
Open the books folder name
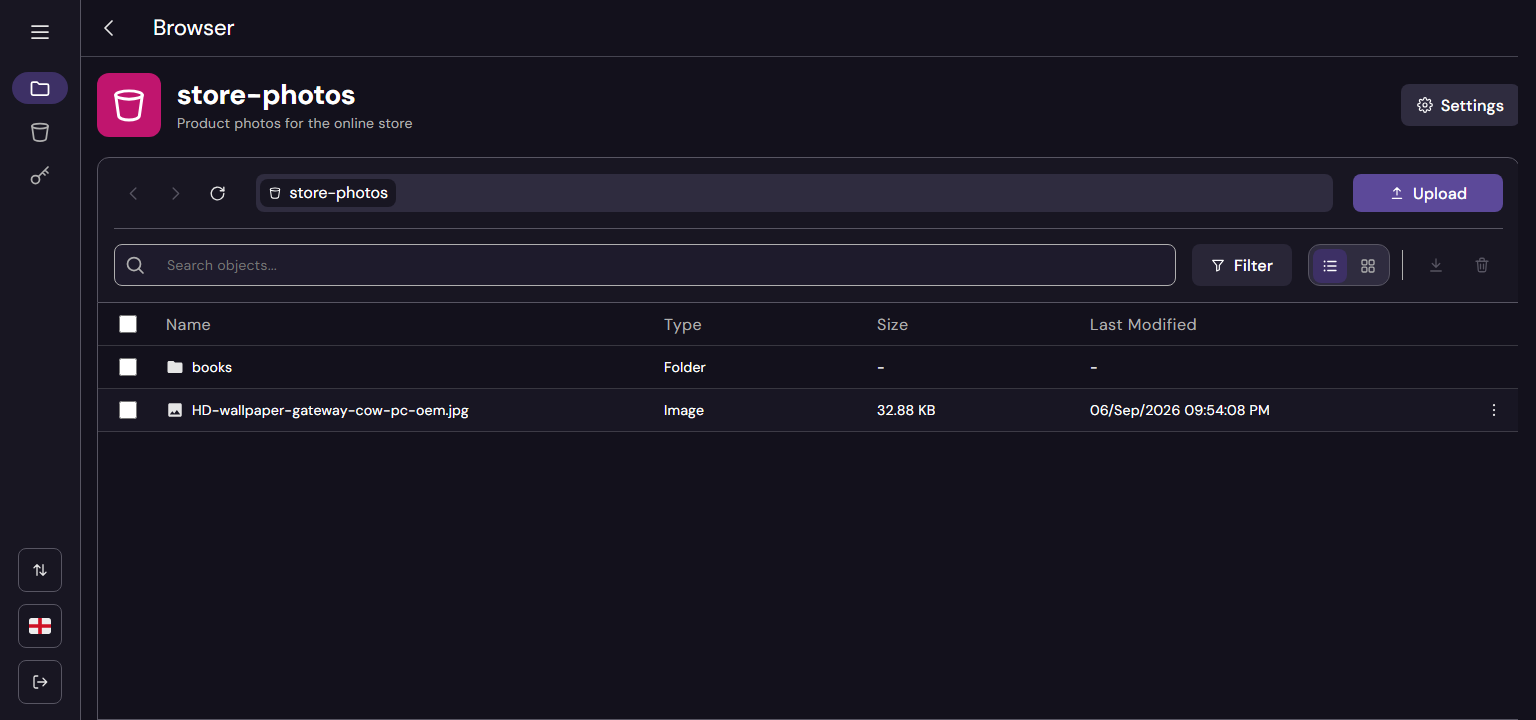(x=212, y=367)
